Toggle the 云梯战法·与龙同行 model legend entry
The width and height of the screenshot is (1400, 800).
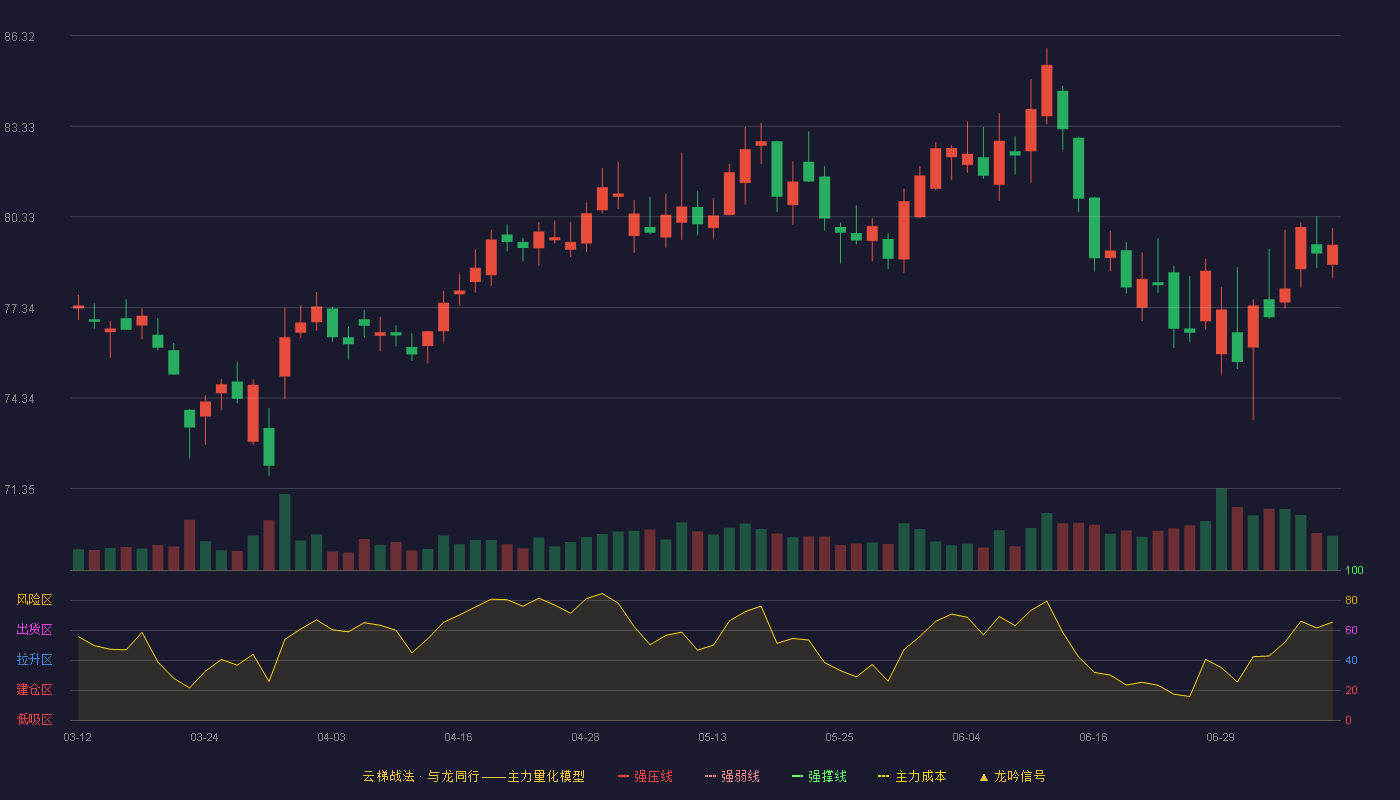click(473, 776)
